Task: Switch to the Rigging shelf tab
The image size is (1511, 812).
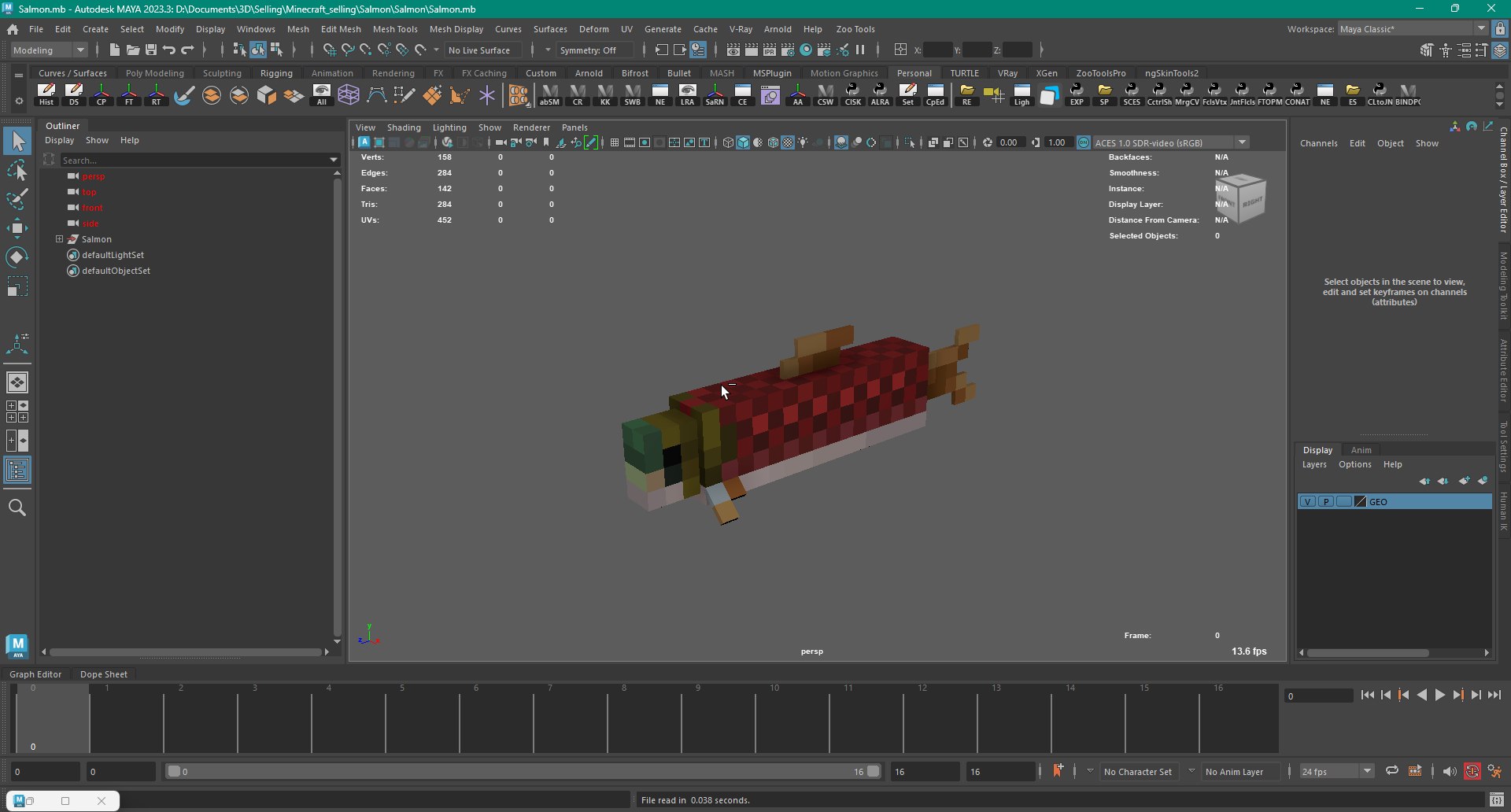Action: tap(276, 73)
